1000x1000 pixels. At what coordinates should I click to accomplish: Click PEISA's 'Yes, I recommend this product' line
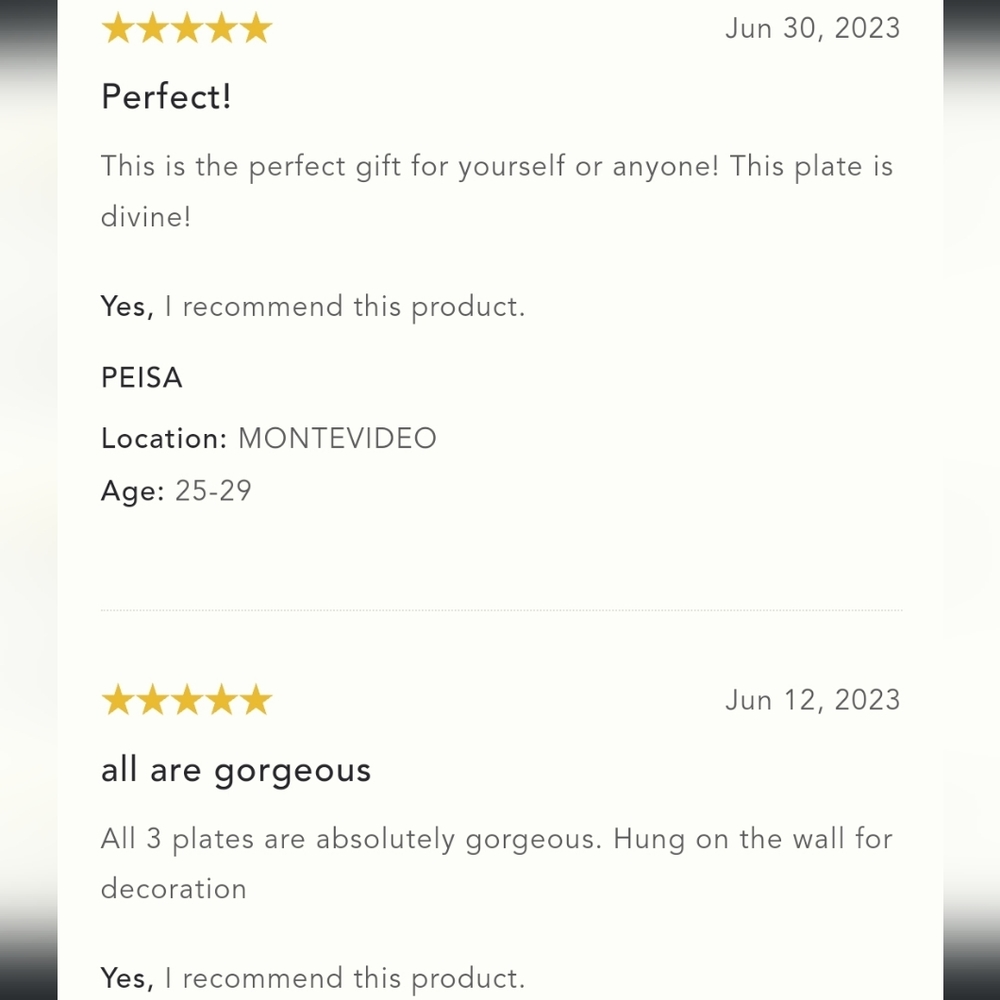click(x=312, y=307)
